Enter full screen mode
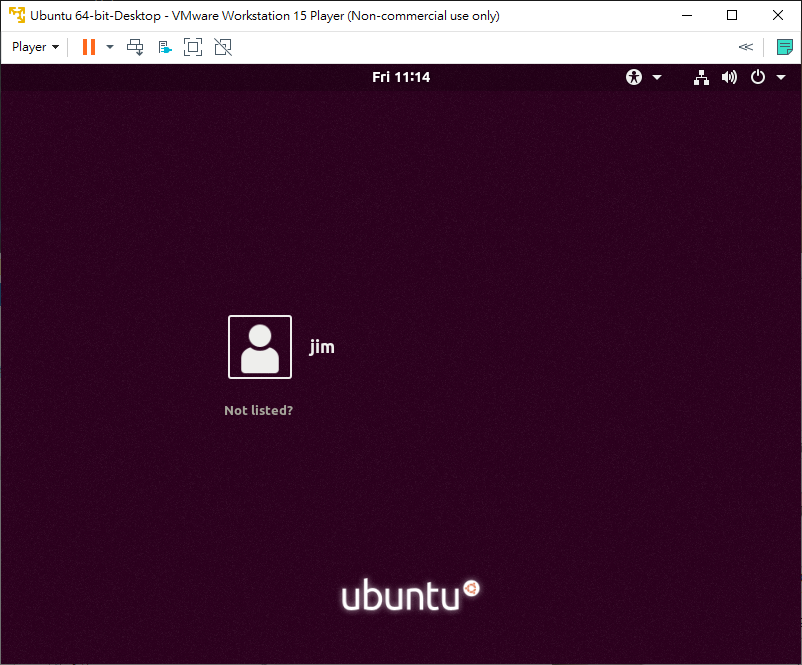 point(193,47)
